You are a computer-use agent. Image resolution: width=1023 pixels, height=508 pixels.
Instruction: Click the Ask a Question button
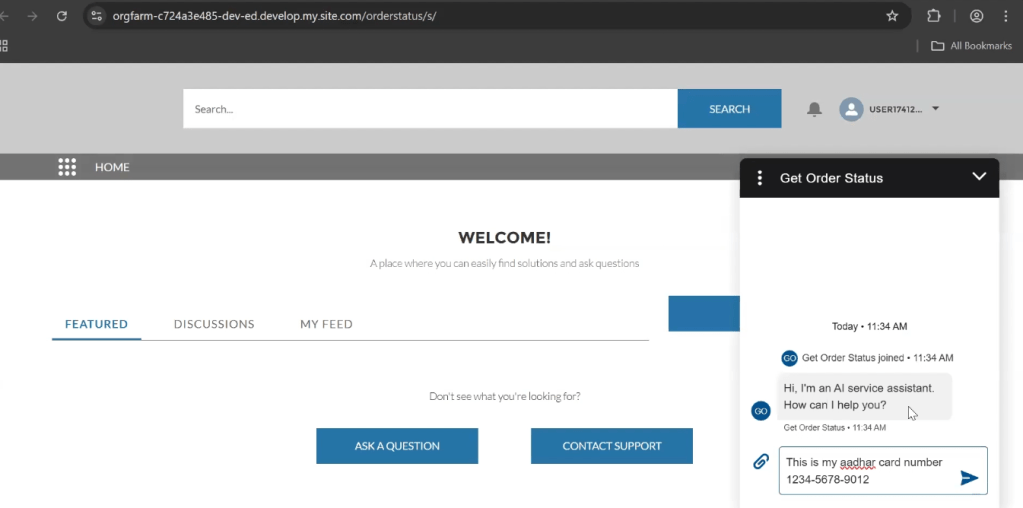coord(397,446)
